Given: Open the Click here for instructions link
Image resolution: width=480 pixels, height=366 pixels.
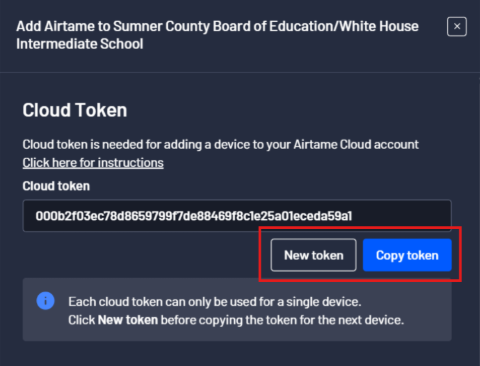Looking at the screenshot, I should coord(93,163).
